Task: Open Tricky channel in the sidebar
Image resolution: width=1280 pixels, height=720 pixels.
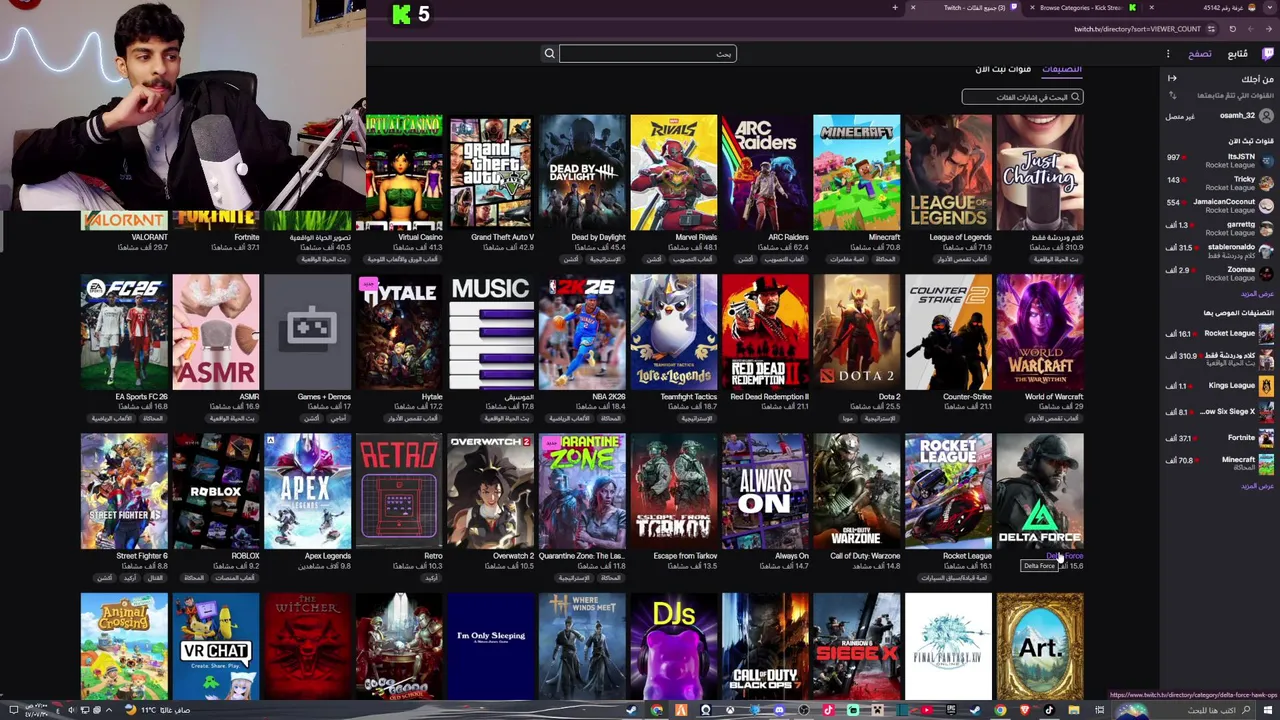Action: 1220,183
